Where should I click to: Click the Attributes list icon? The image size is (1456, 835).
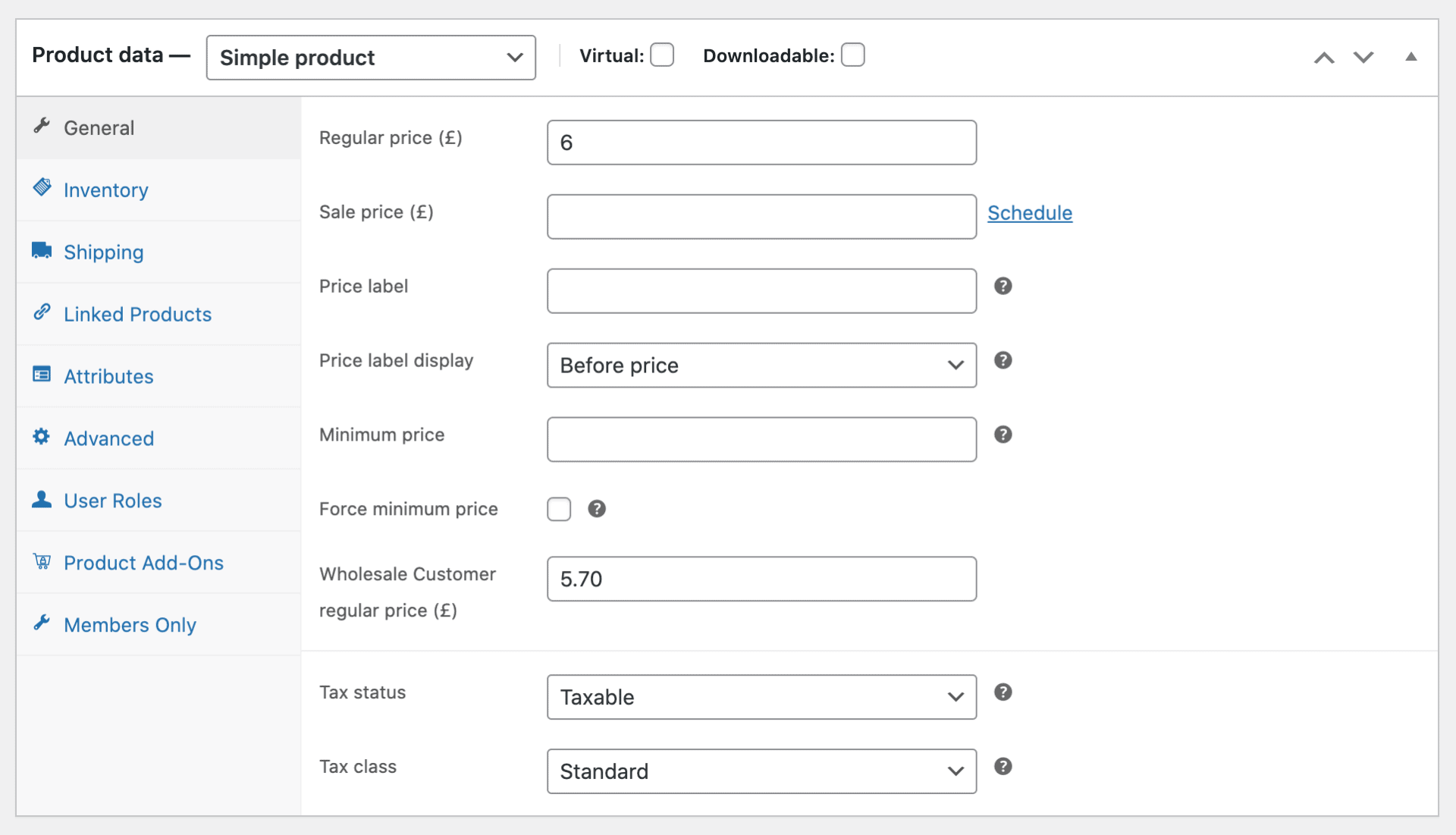42,374
